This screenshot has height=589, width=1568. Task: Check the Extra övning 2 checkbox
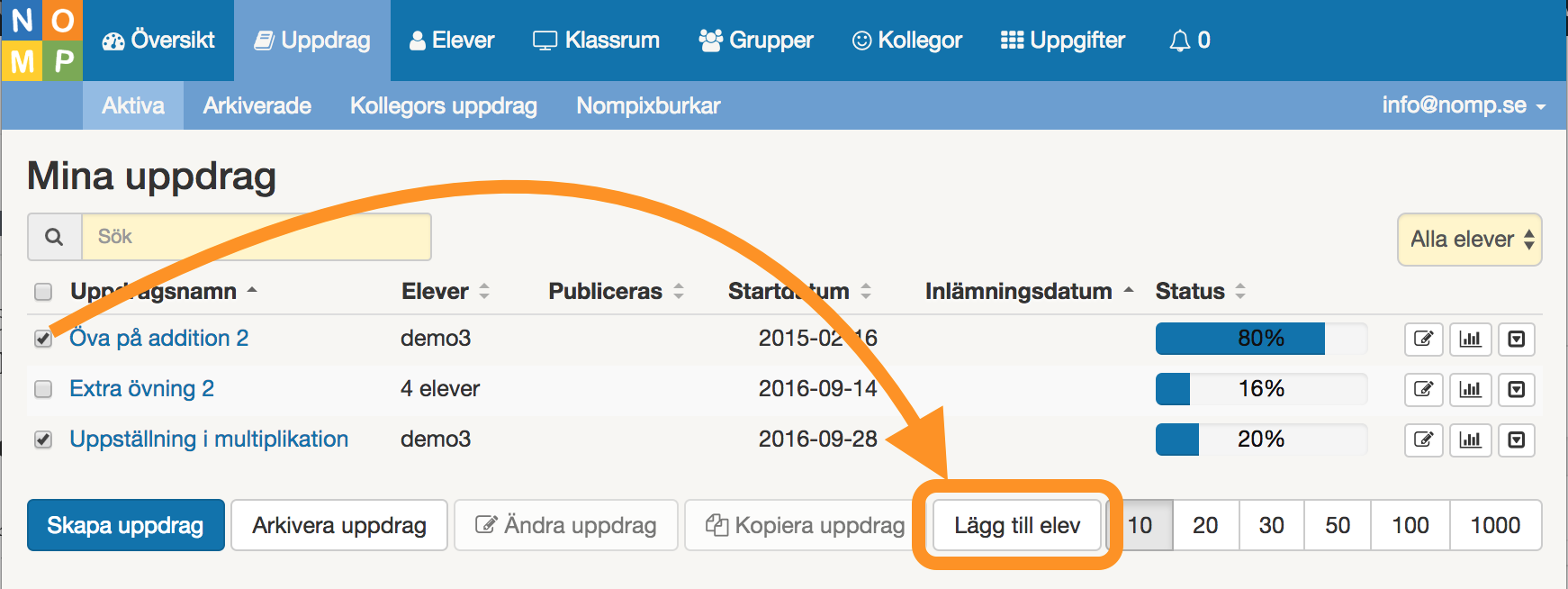[x=43, y=389]
